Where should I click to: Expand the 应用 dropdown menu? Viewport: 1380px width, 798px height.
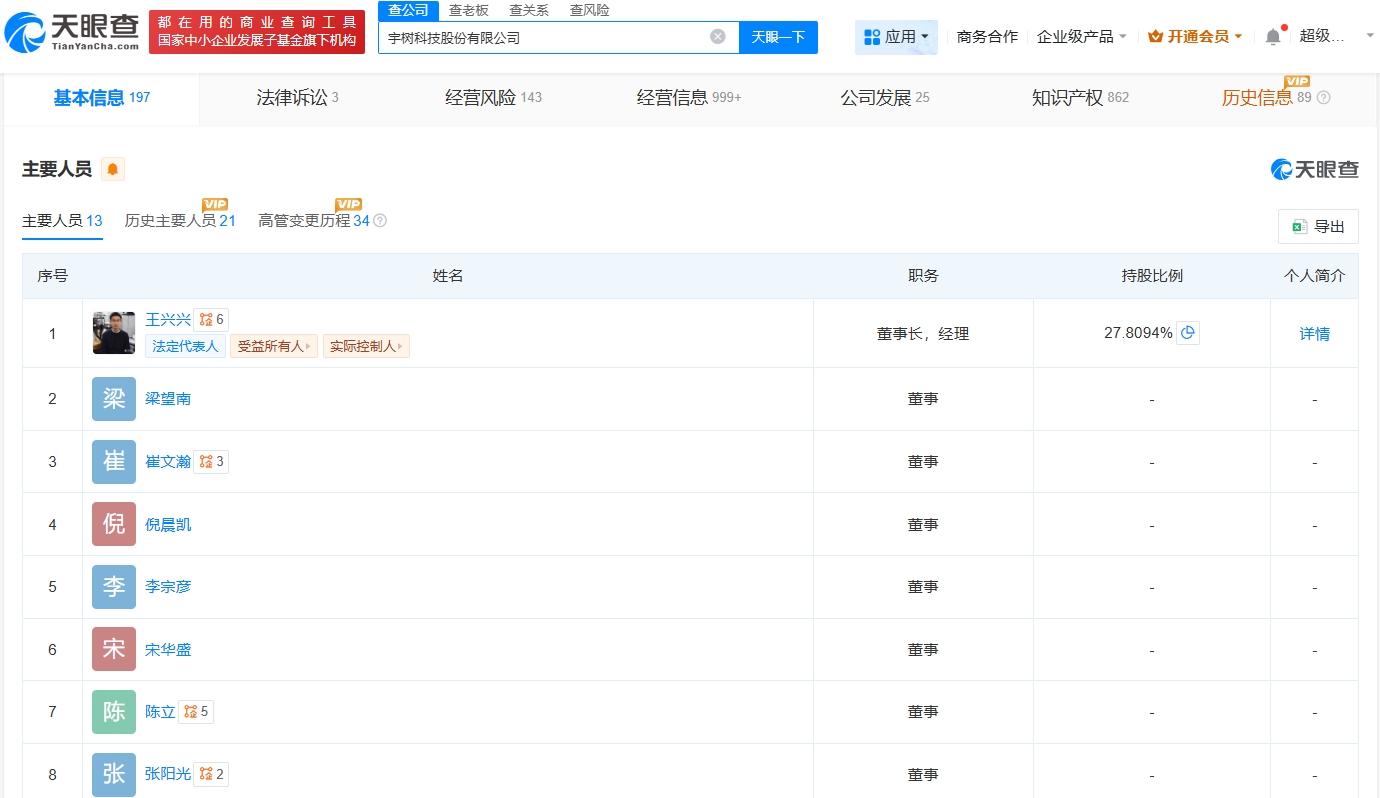coord(896,37)
